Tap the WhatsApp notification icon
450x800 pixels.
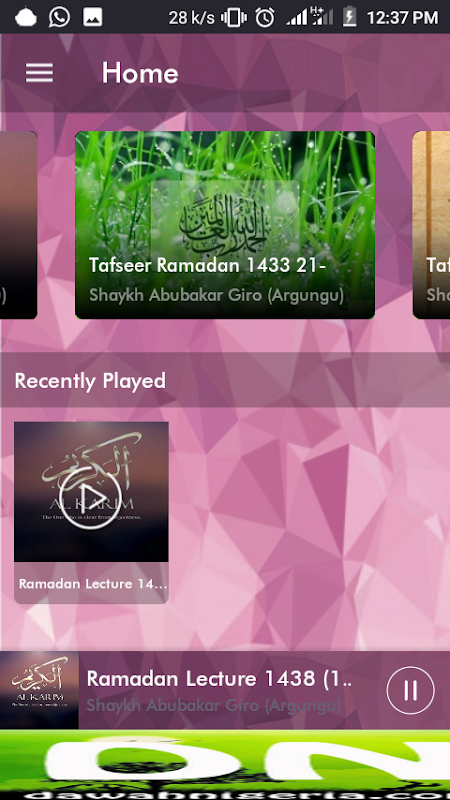(59, 17)
